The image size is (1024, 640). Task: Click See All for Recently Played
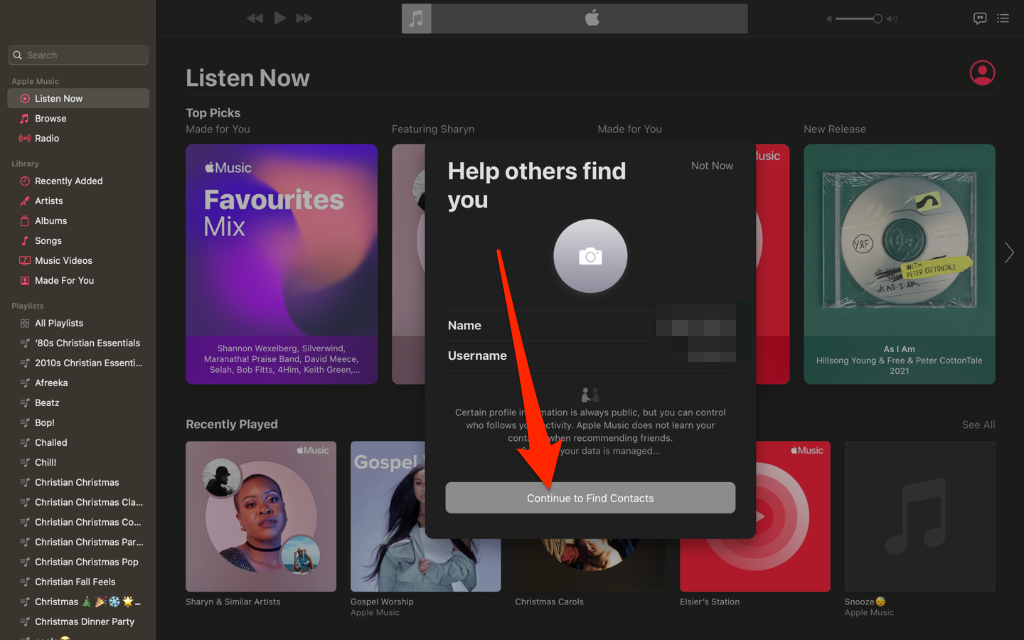pyautogui.click(x=978, y=424)
